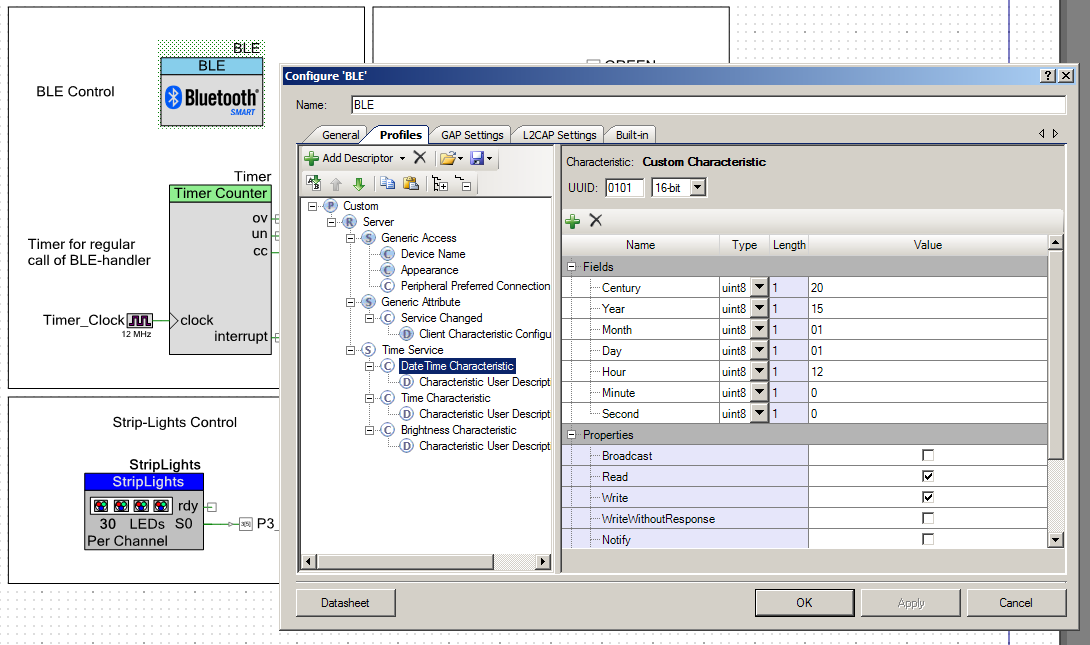Click the C icon beside Appearance
This screenshot has height=645, width=1090.
click(x=388, y=270)
